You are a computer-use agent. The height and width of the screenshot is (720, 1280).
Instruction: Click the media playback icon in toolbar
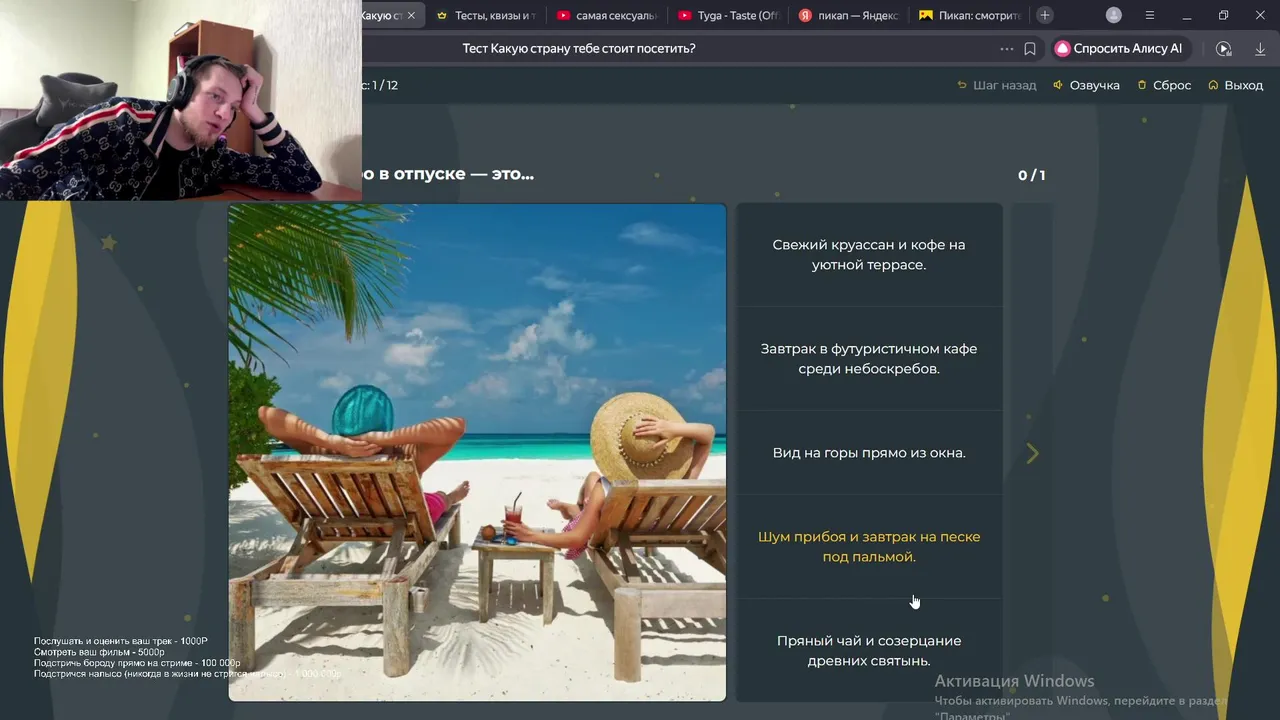[x=1224, y=48]
